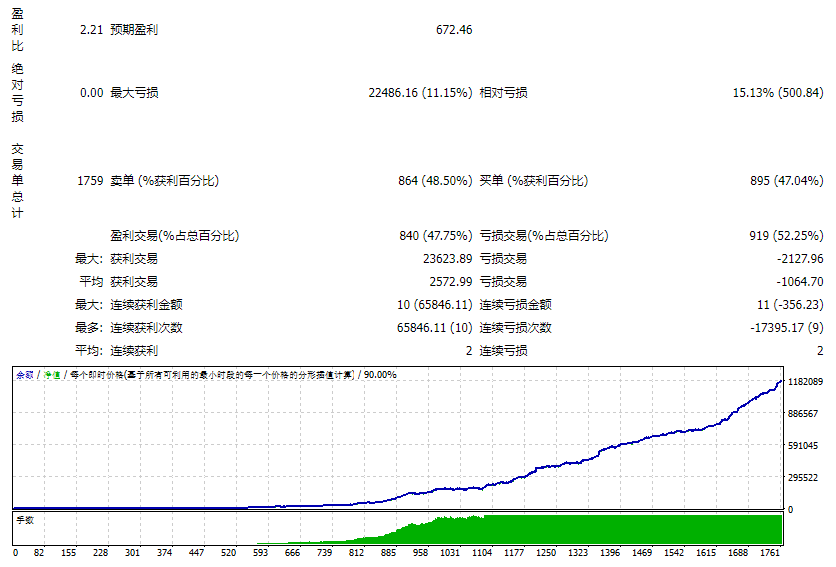The image size is (836, 567).
Task: Click the 最大亏损 label
Action: coord(133,93)
